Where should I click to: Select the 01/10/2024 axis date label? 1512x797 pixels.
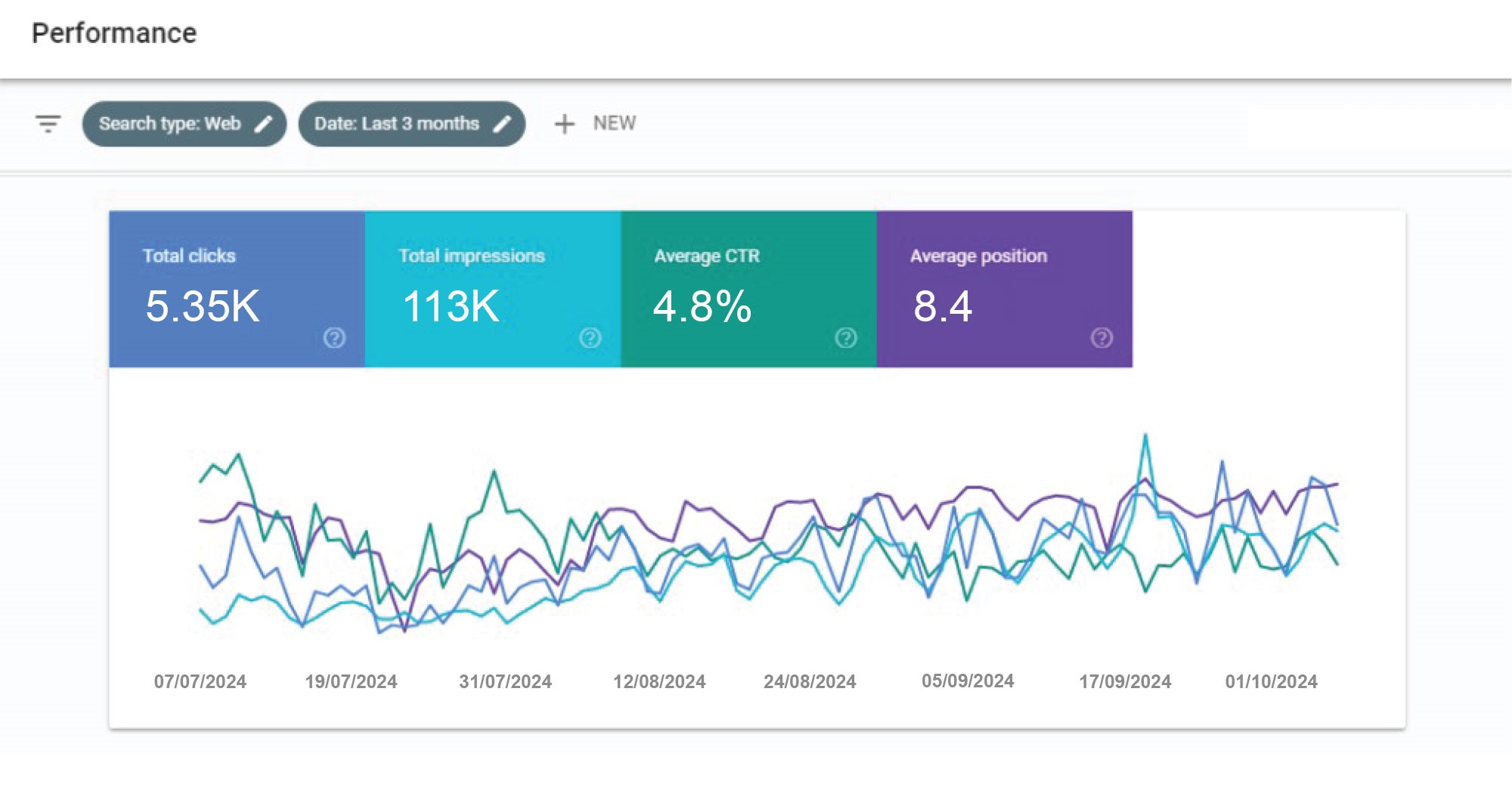(x=1271, y=681)
